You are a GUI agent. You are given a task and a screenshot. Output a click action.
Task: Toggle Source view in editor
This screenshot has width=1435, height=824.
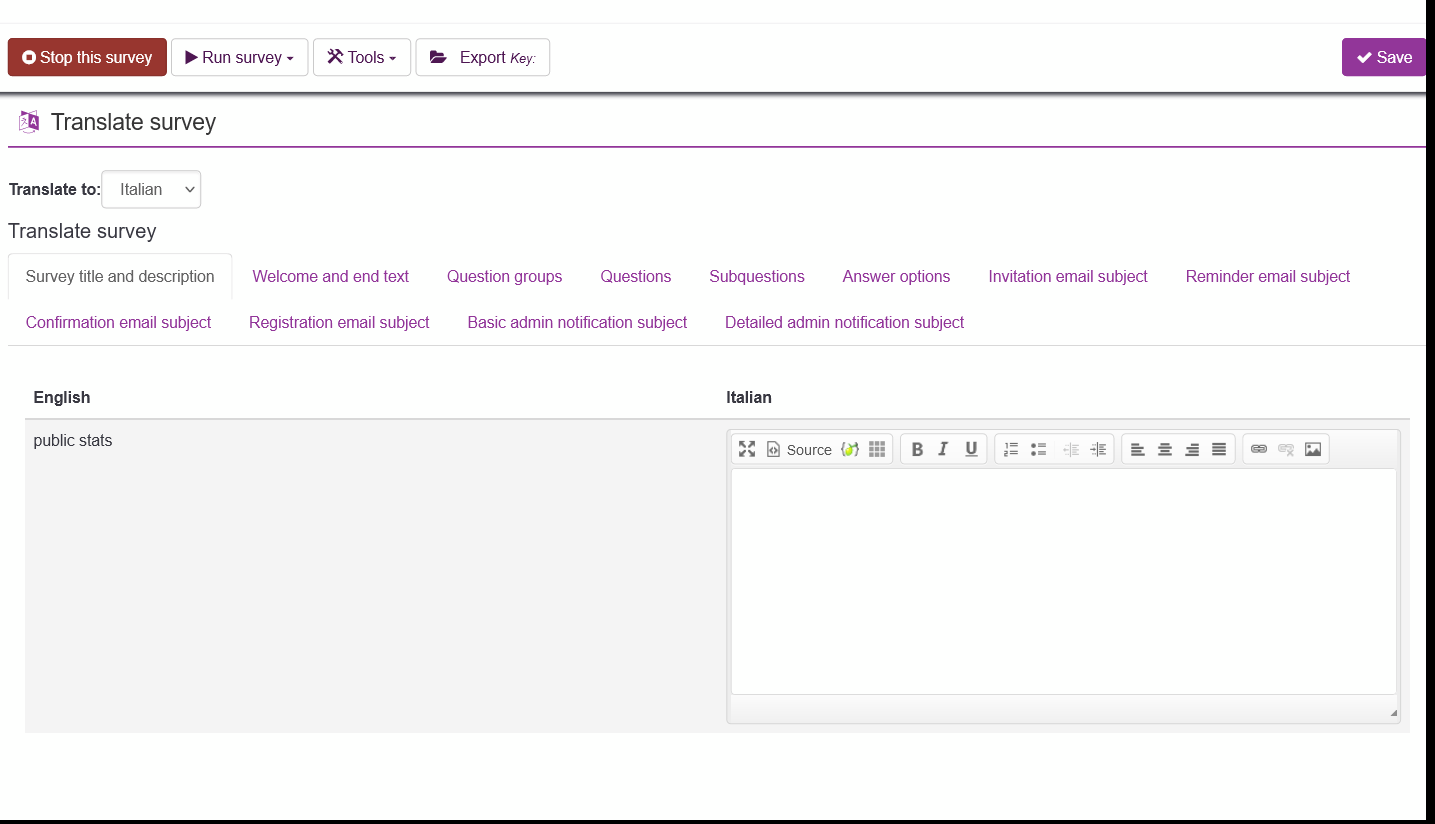(x=799, y=449)
